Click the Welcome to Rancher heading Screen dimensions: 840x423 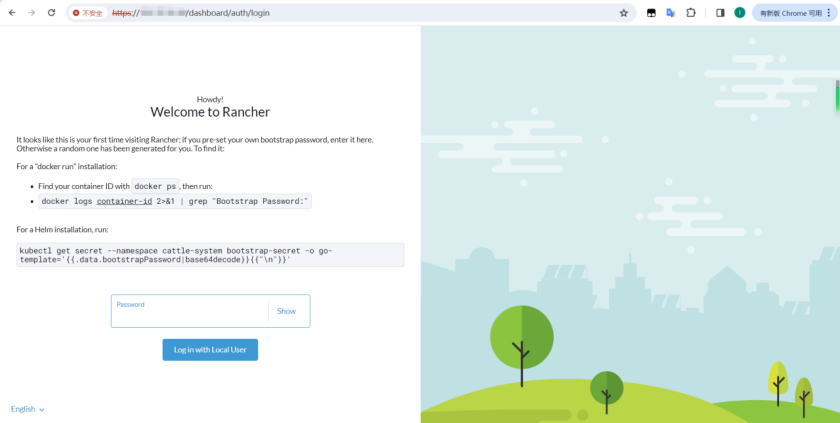(210, 112)
